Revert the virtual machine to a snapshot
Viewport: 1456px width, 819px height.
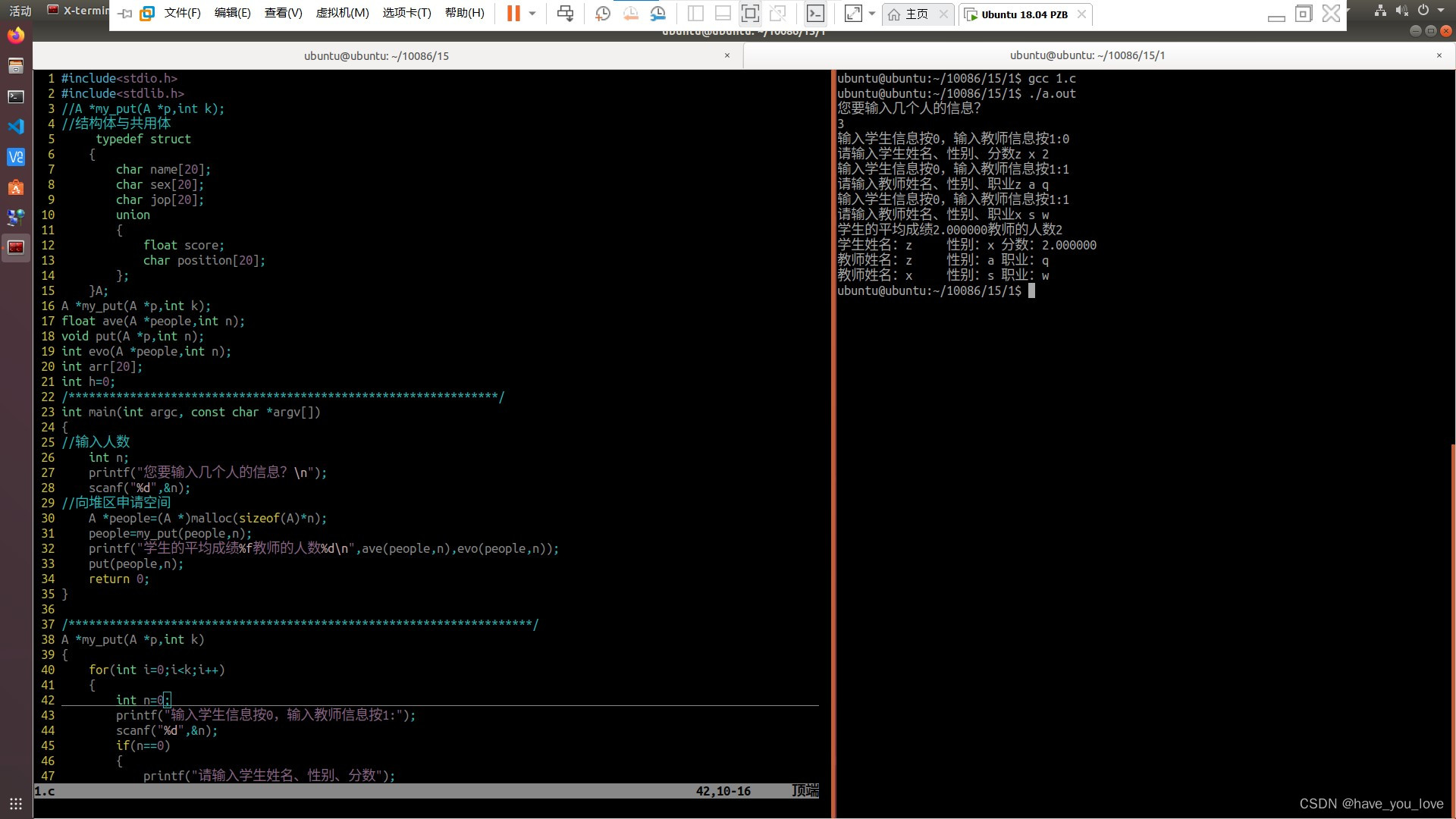point(630,14)
